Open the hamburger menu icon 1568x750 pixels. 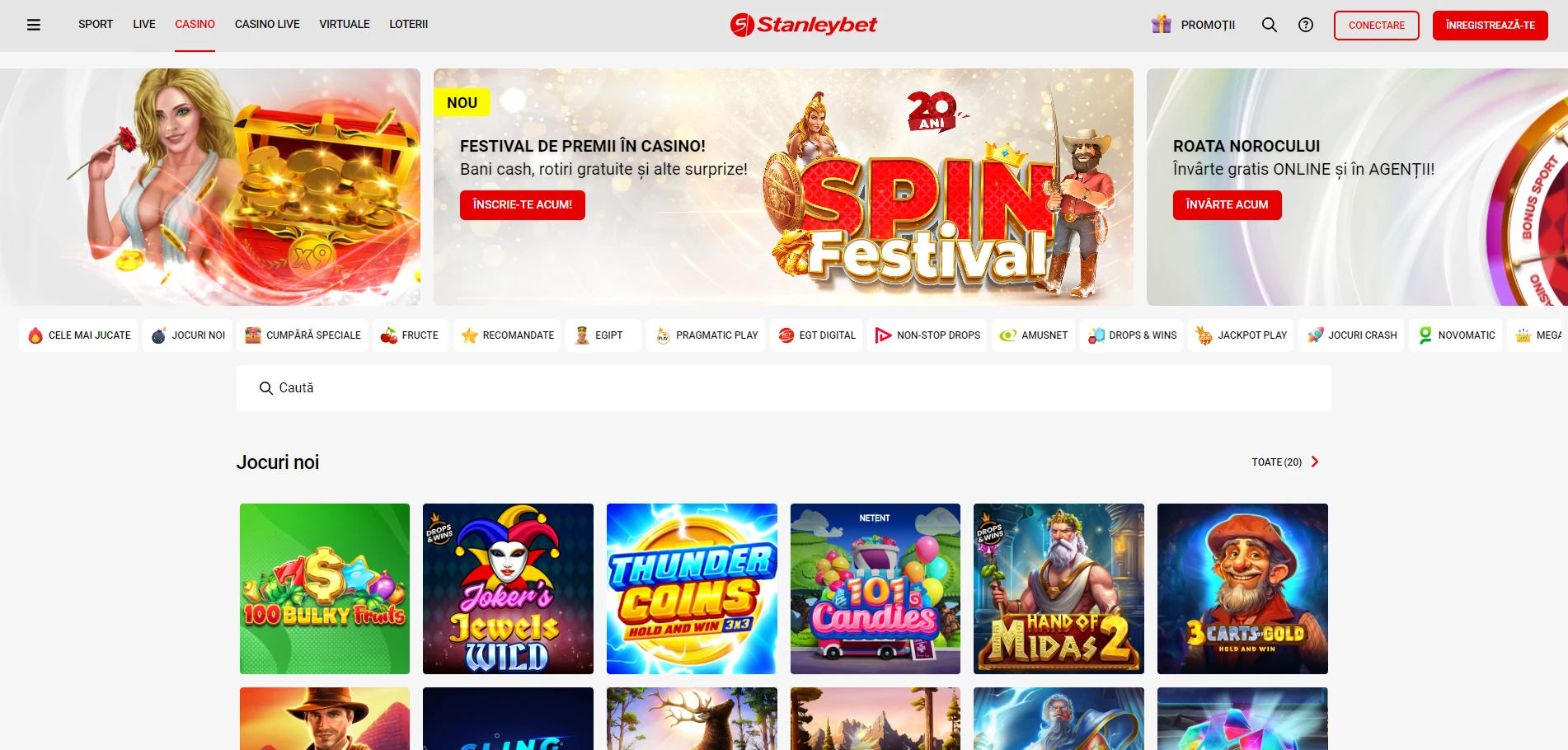(x=34, y=25)
